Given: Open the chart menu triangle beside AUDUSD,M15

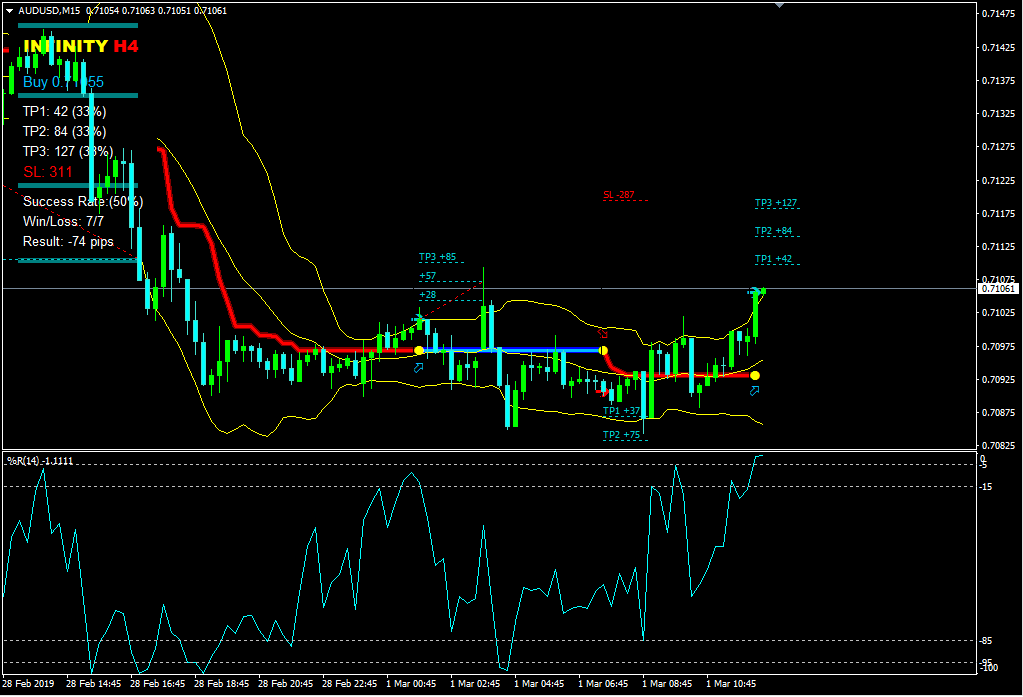Looking at the screenshot, I should [9, 11].
